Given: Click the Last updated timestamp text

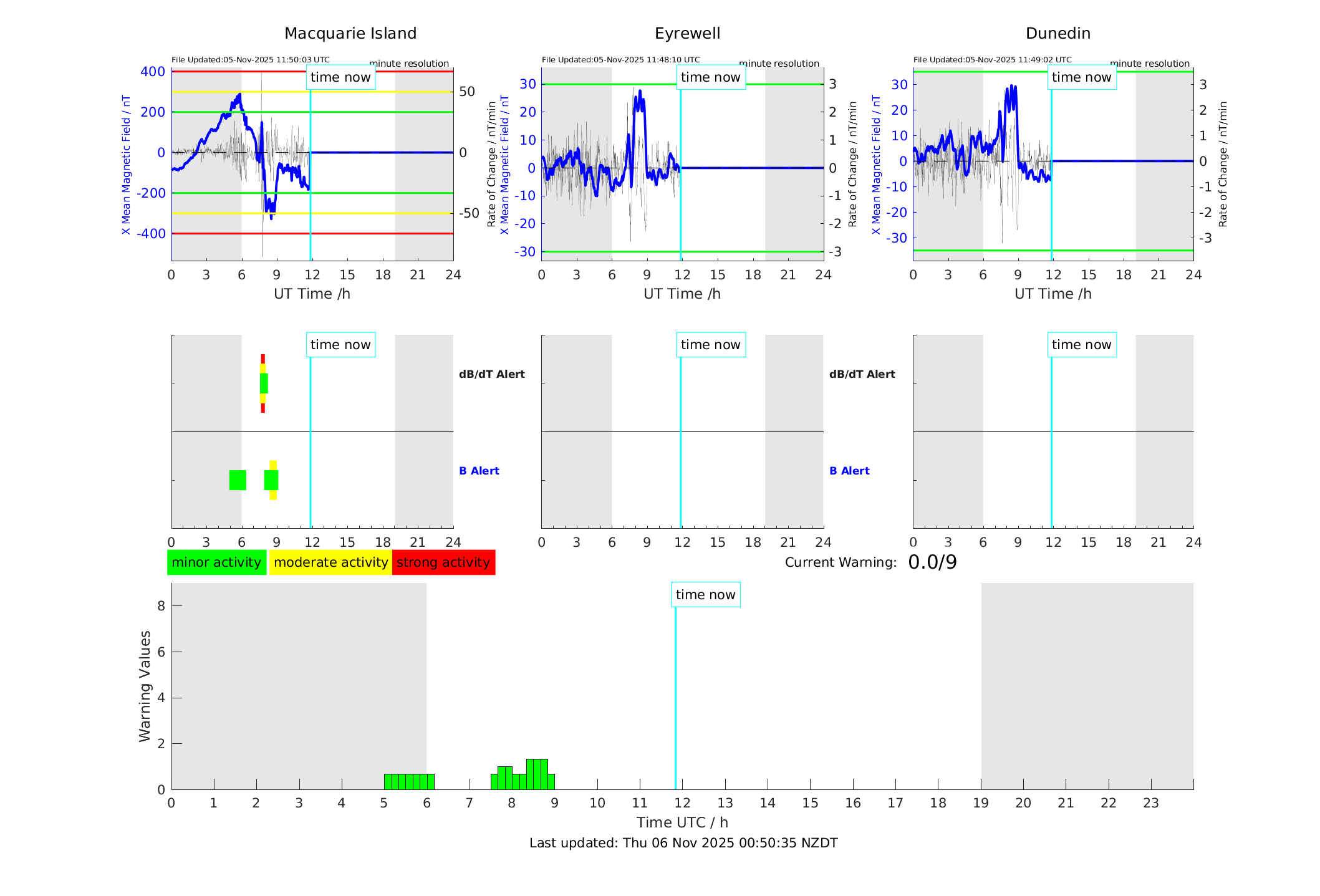Looking at the screenshot, I should [x=683, y=843].
